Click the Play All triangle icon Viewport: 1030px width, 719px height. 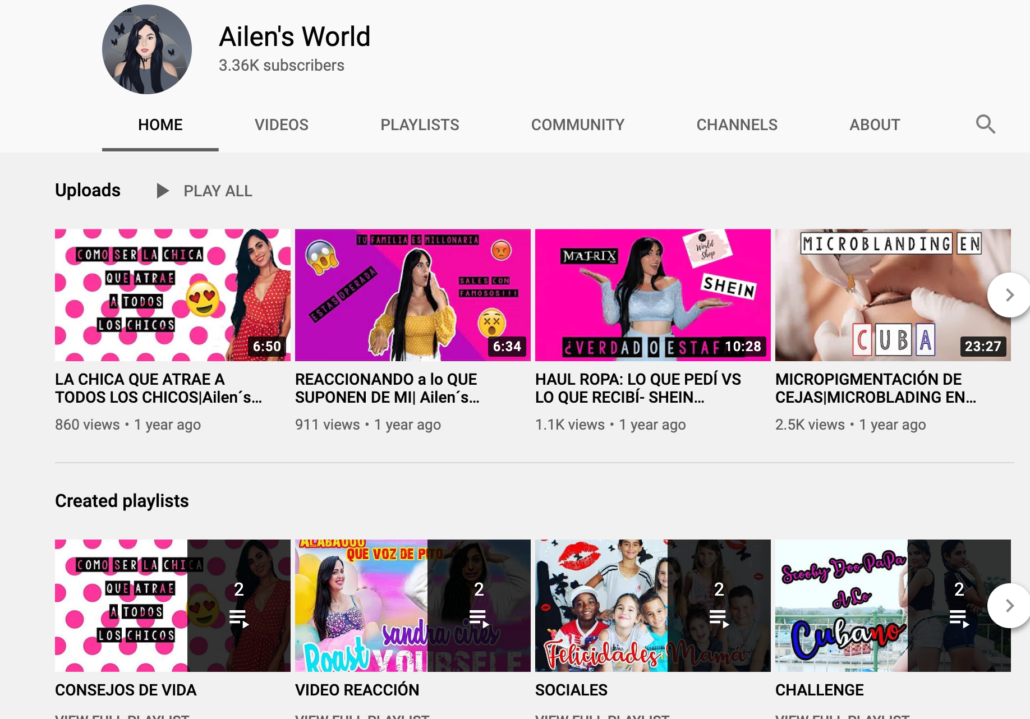point(162,191)
